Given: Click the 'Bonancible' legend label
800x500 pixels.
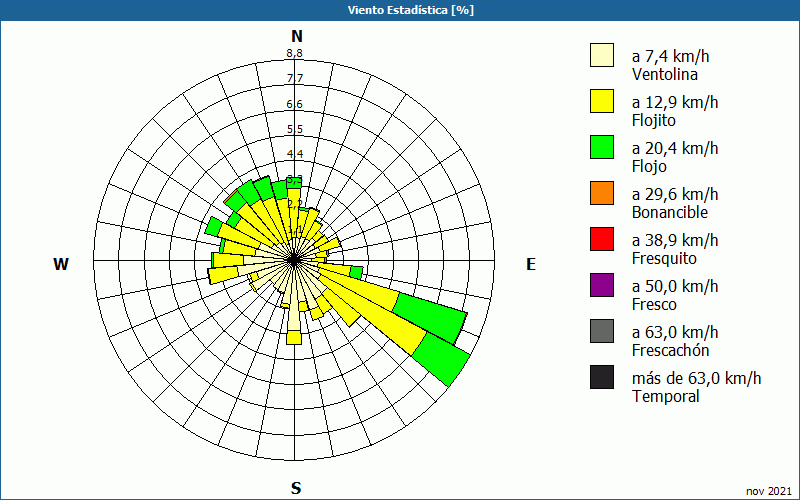Looking at the screenshot, I should [x=670, y=212].
